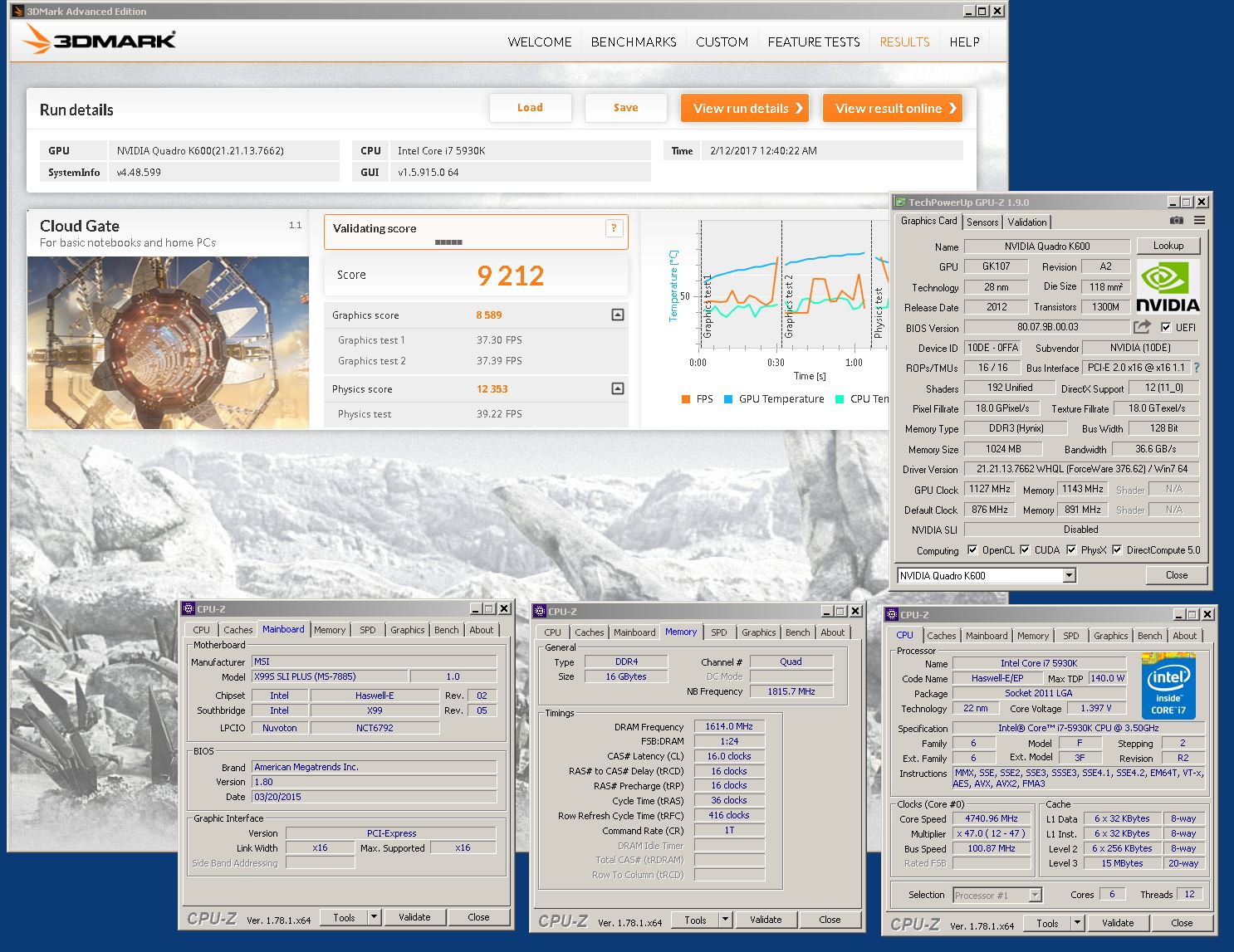
Task: Click CPU-Z CPU window title icon
Action: coord(892,614)
